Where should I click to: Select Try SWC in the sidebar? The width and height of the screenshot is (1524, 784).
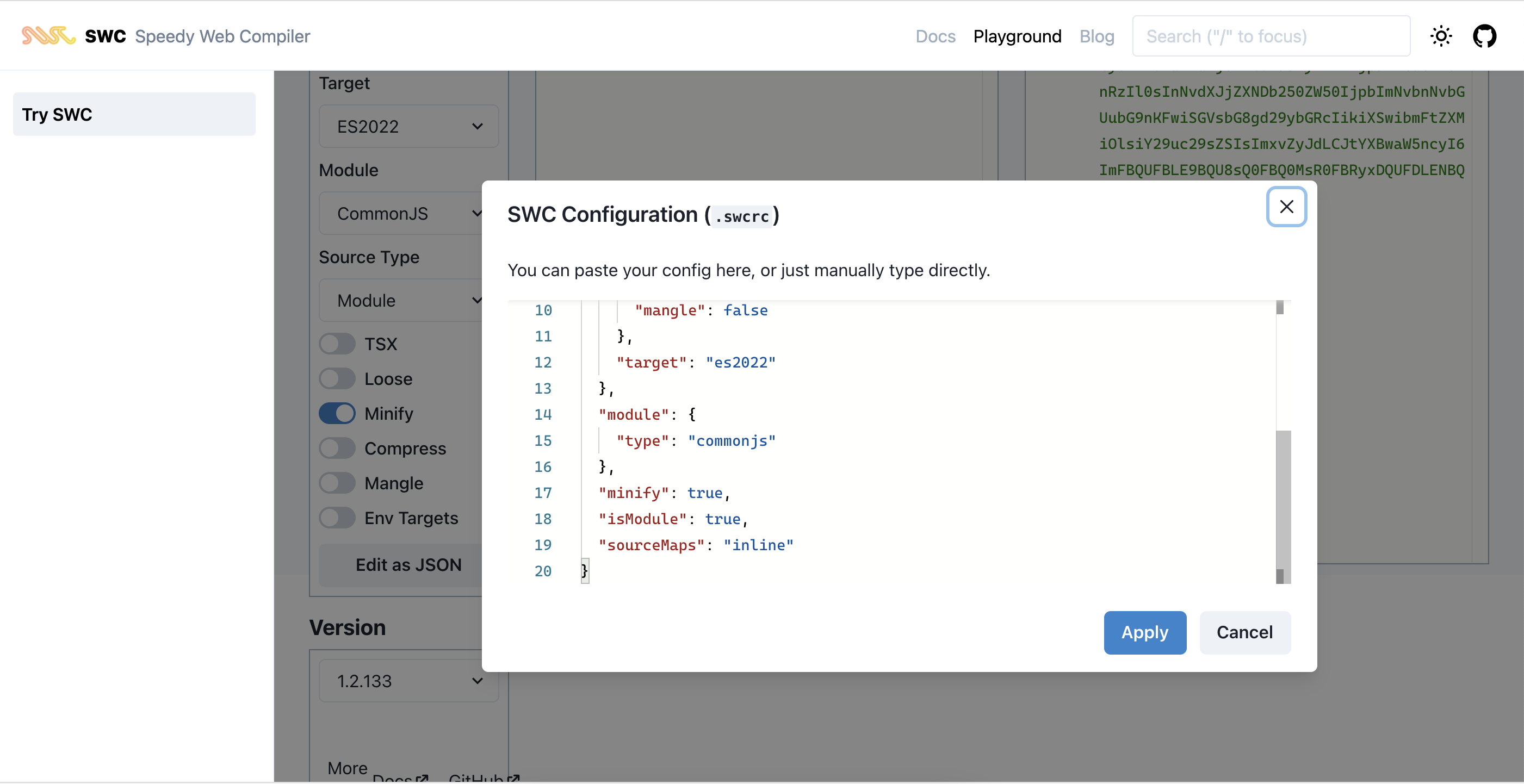(x=134, y=114)
